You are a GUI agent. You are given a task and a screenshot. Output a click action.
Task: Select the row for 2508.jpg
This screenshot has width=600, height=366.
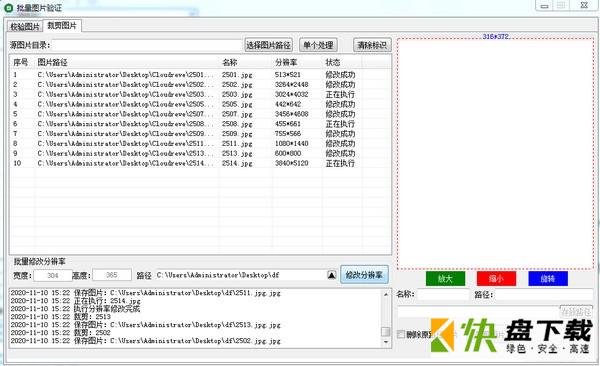click(200, 124)
